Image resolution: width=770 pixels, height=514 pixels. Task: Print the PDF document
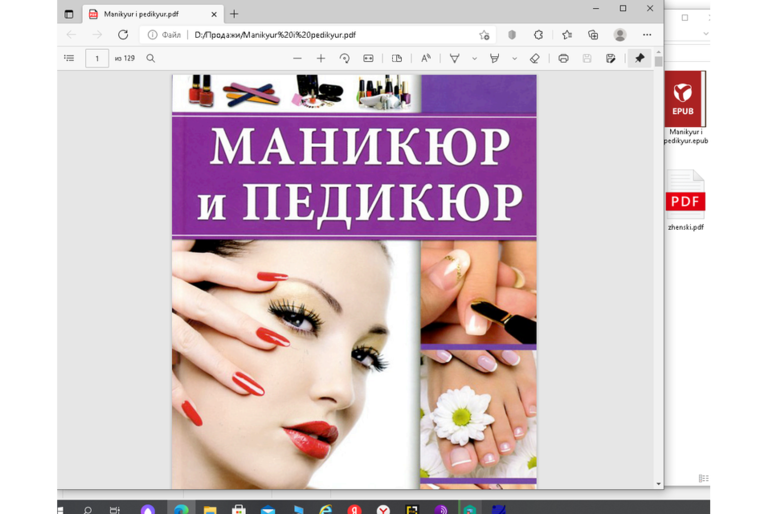[563, 58]
